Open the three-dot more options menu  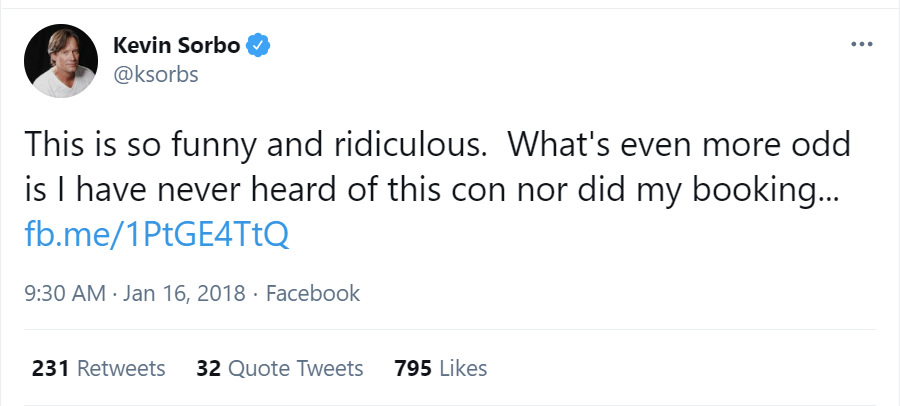coord(861,45)
